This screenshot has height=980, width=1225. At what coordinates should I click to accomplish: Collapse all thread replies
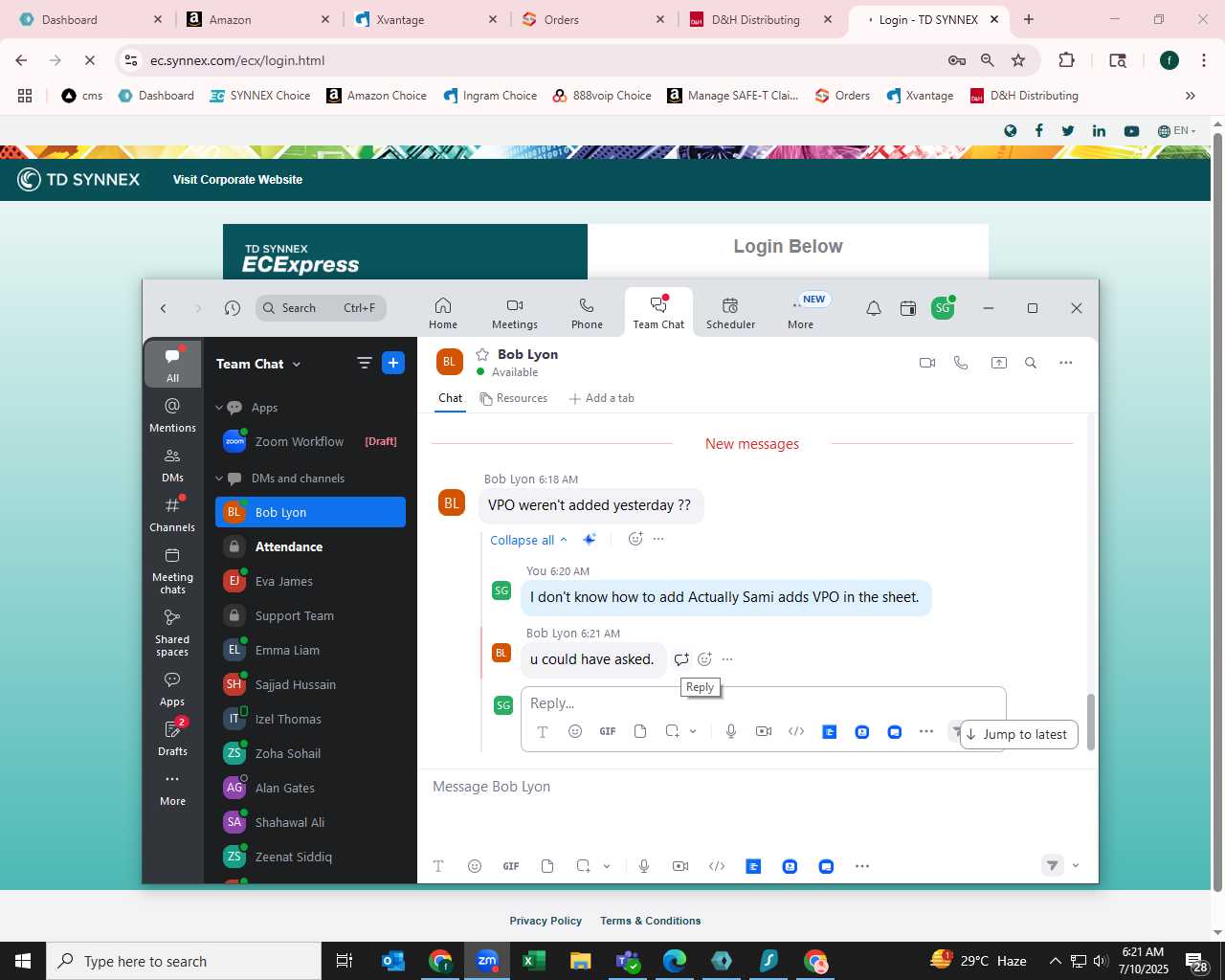(x=528, y=540)
